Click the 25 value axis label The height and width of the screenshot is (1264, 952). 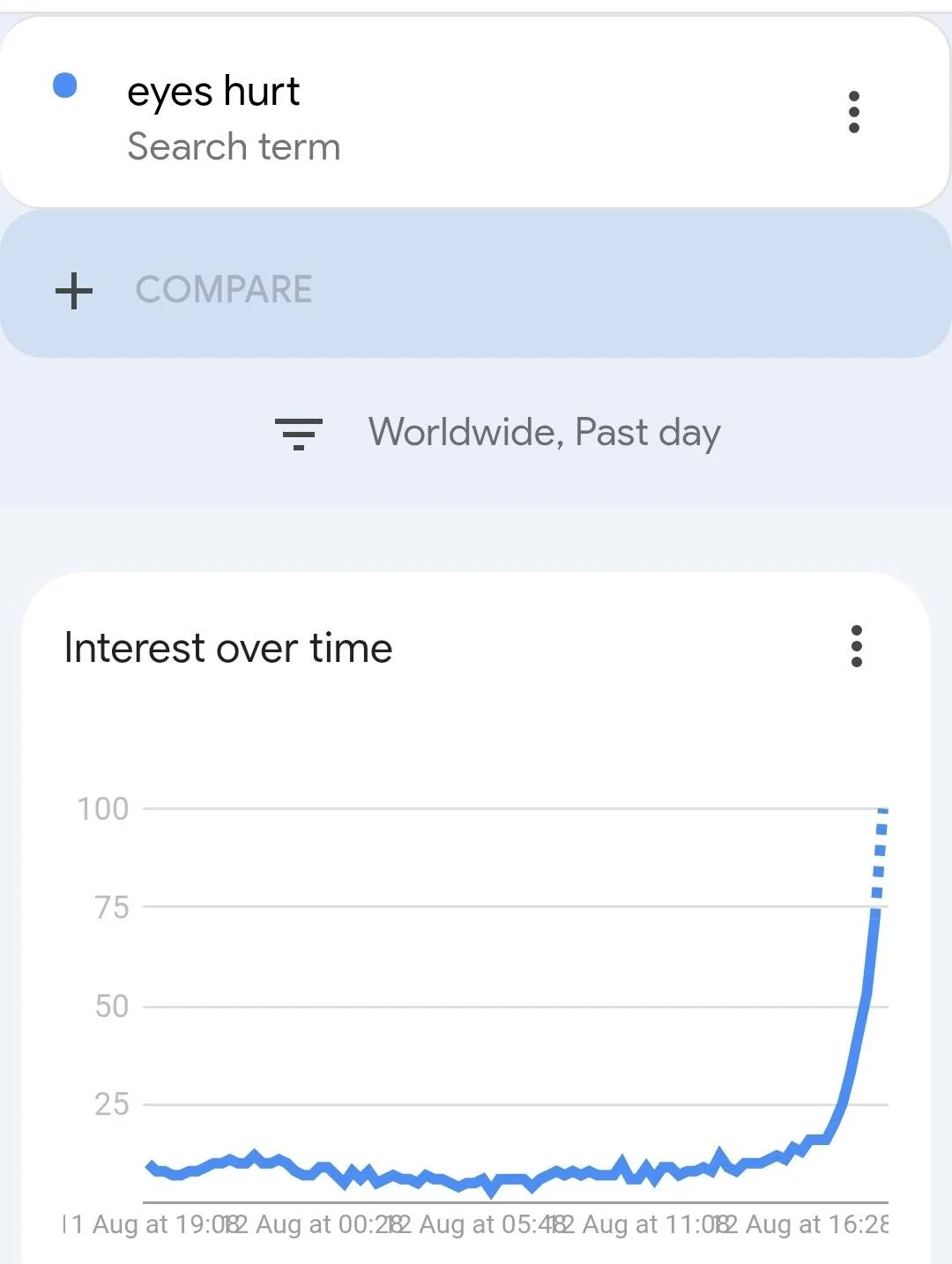112,1104
